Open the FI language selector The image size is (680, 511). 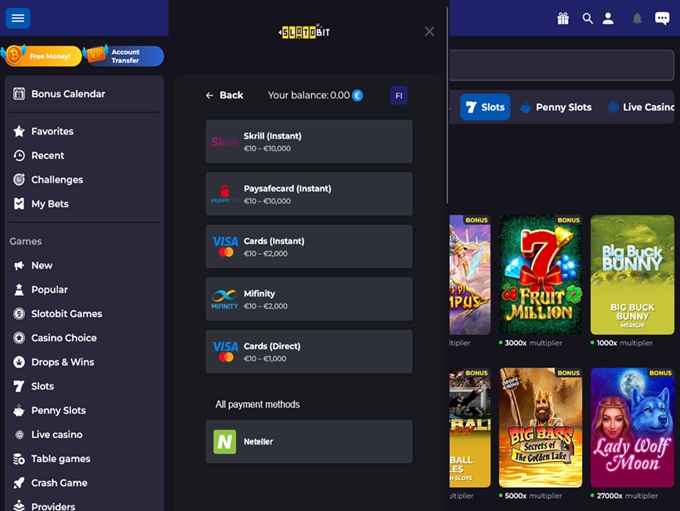pyautogui.click(x=399, y=95)
